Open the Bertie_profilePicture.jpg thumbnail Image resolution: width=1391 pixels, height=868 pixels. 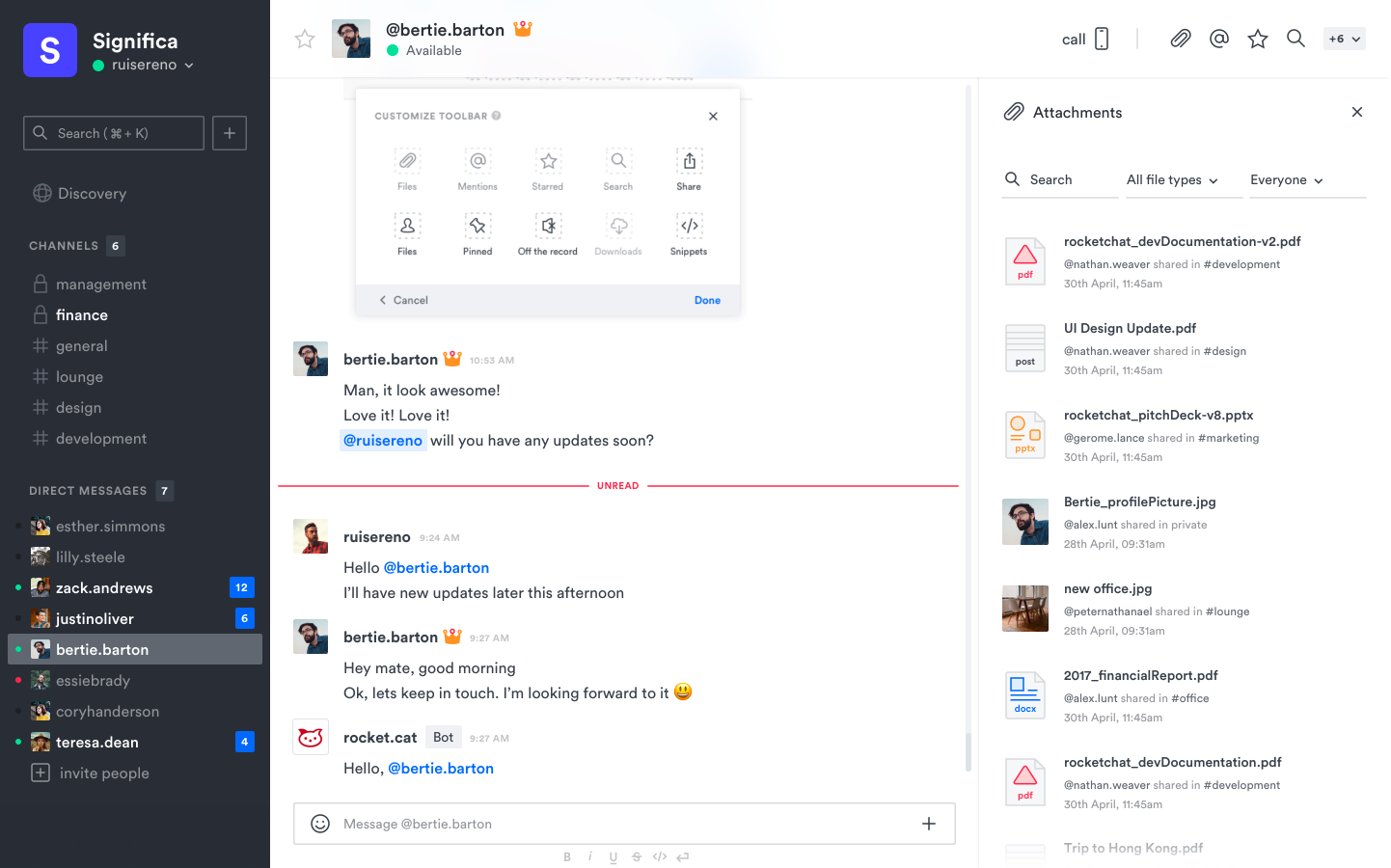(x=1025, y=522)
